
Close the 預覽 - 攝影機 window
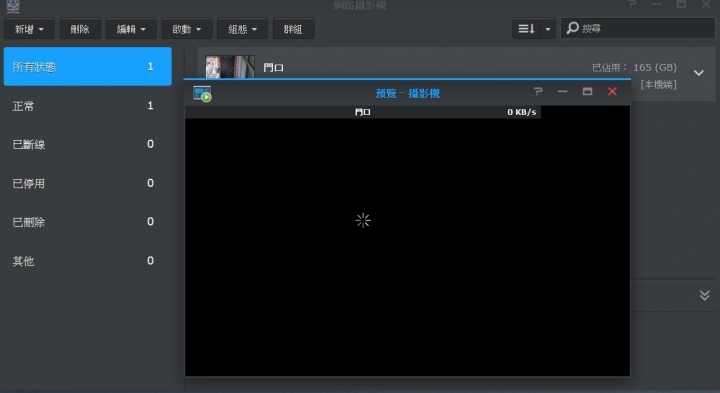[x=612, y=91]
